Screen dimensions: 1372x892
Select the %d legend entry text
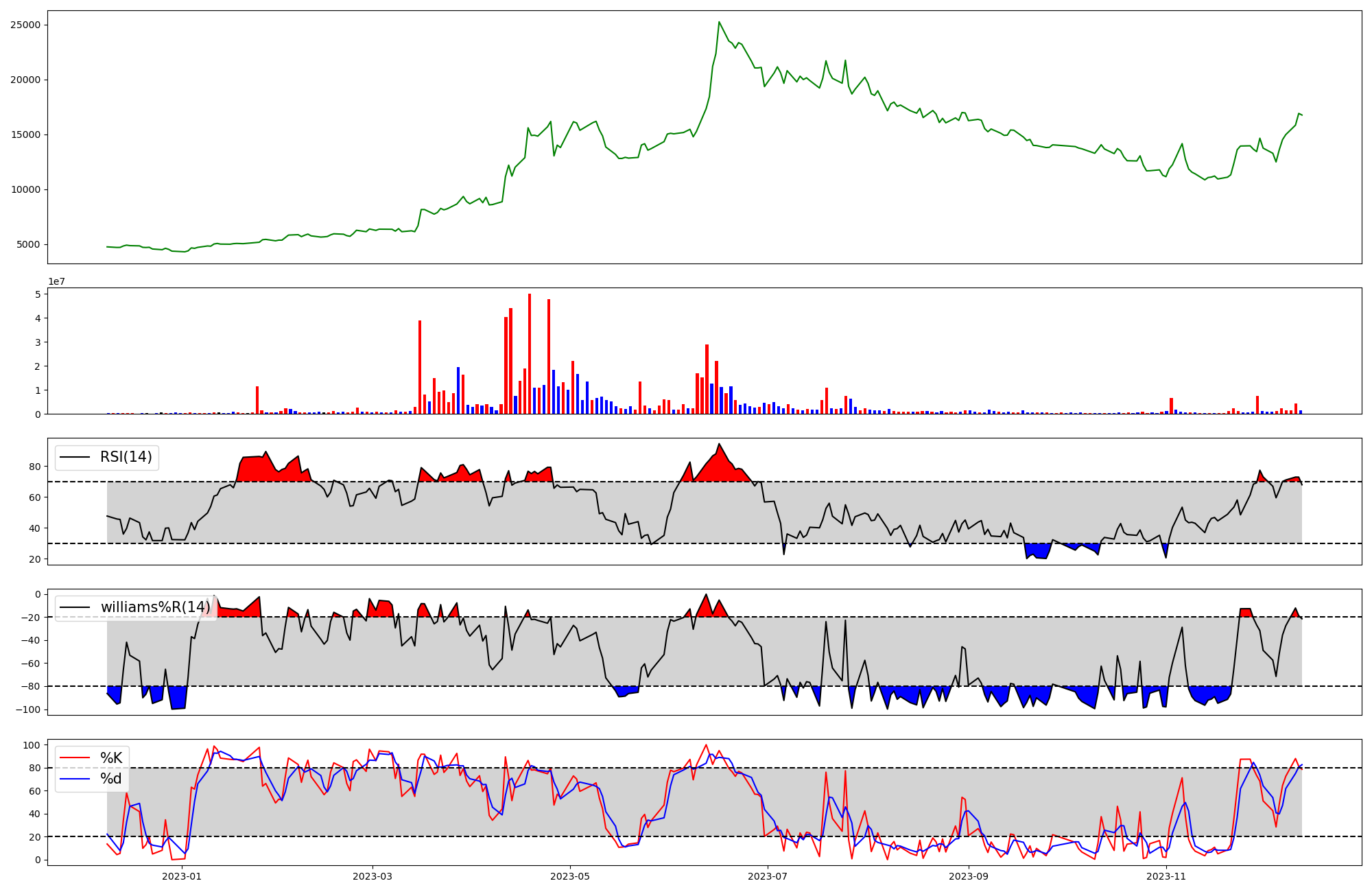click(111, 779)
